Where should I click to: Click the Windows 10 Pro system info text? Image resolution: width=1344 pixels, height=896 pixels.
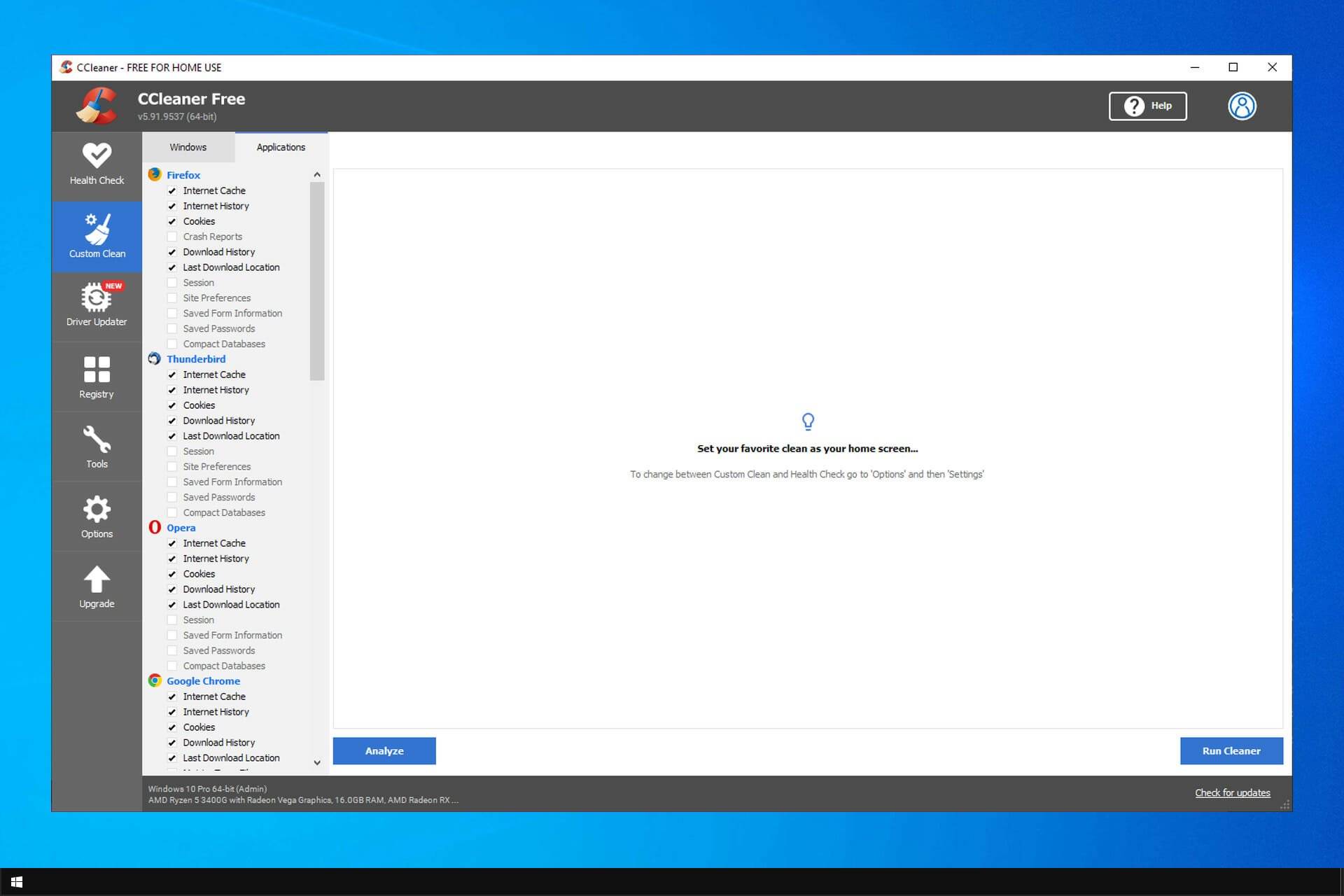pos(207,789)
